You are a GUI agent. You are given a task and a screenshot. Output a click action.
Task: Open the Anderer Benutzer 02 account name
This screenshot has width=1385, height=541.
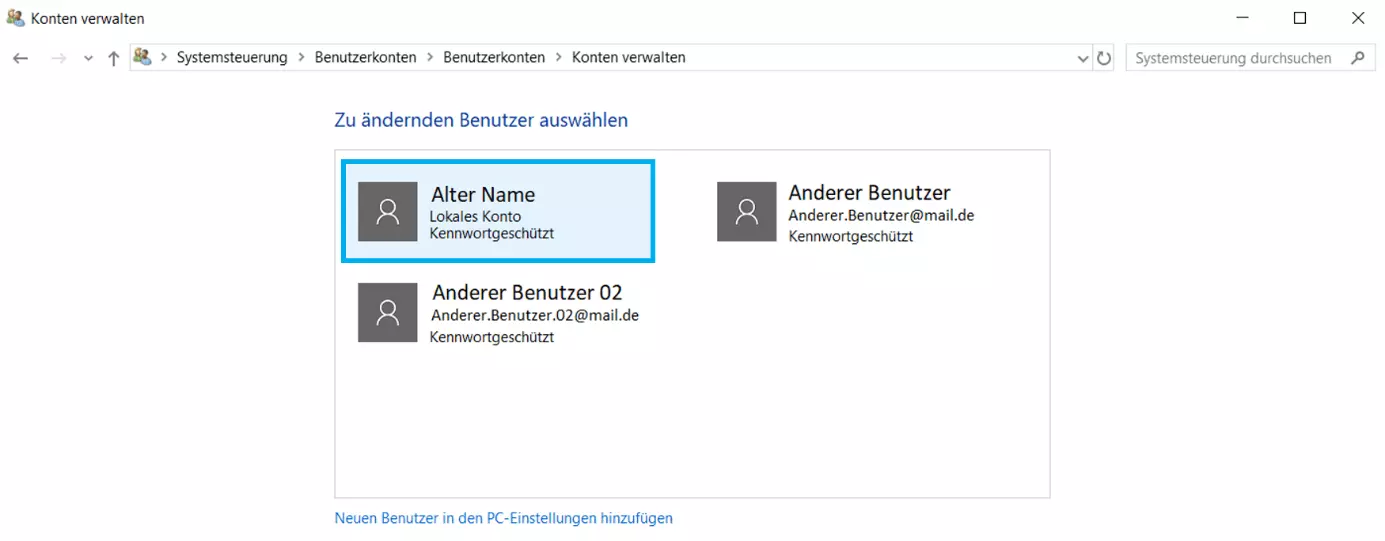(x=527, y=293)
